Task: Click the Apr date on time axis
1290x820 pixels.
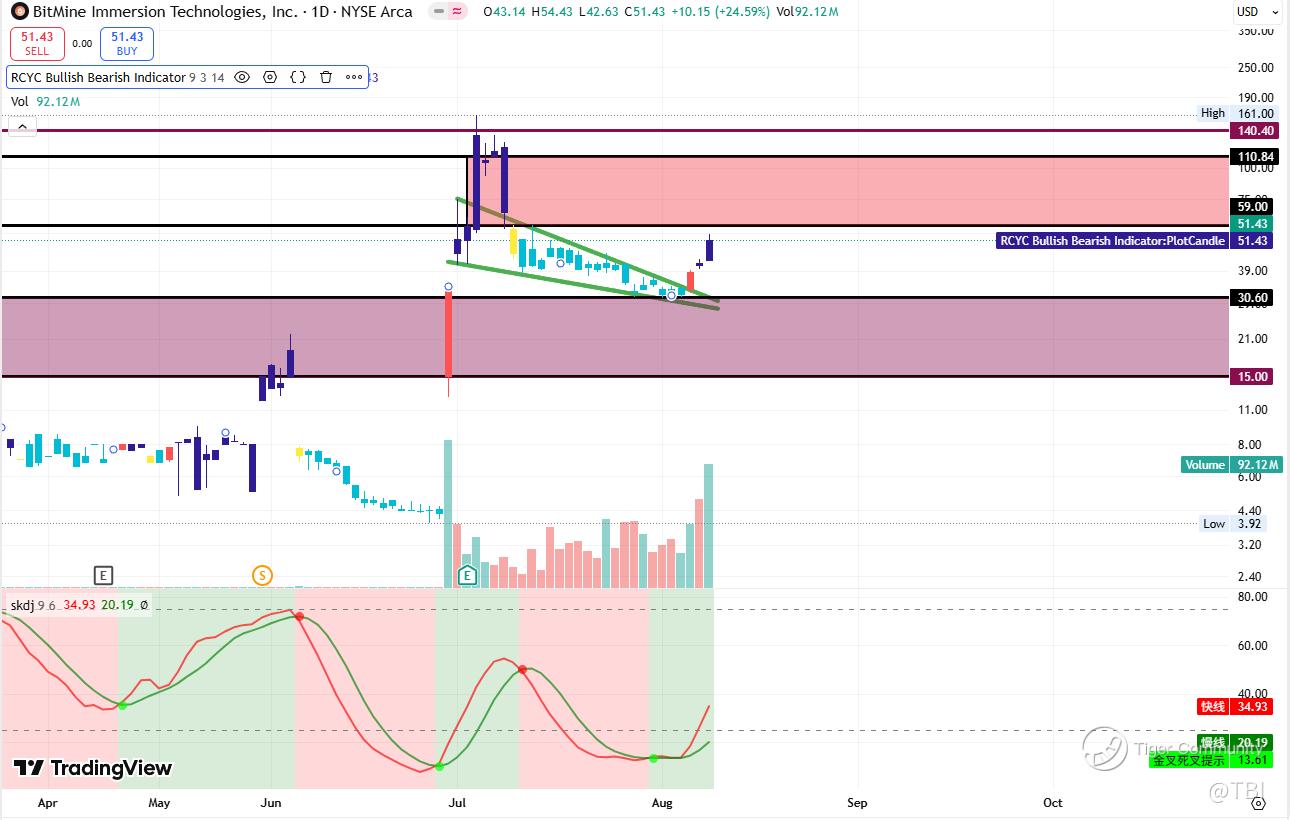Action: 46,802
